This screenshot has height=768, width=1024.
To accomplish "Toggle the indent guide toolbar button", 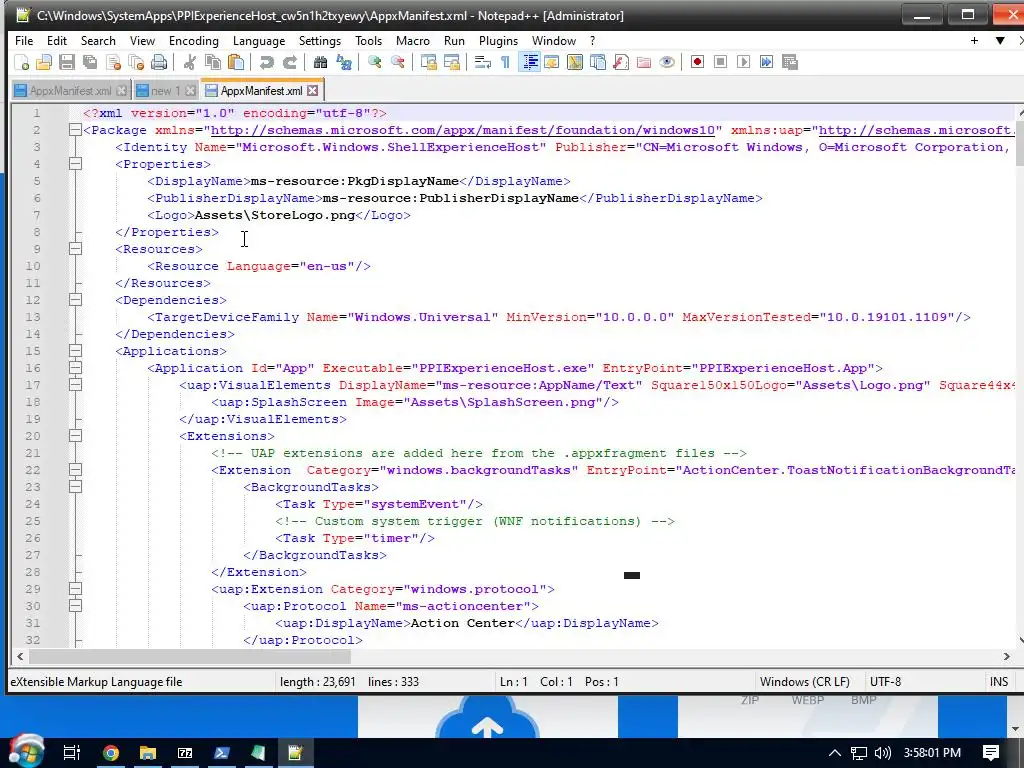I will pyautogui.click(x=529, y=62).
